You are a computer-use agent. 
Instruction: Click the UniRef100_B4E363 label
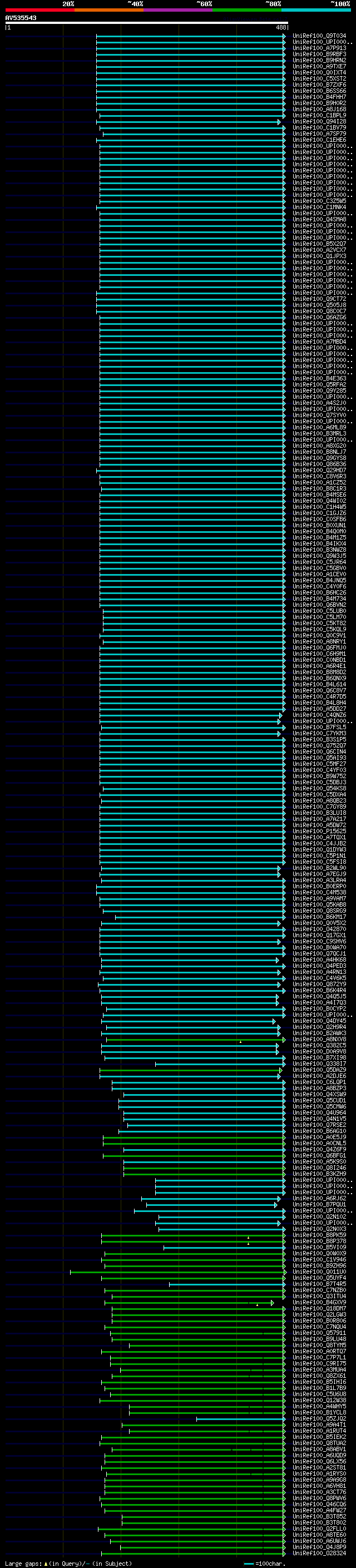tap(319, 379)
